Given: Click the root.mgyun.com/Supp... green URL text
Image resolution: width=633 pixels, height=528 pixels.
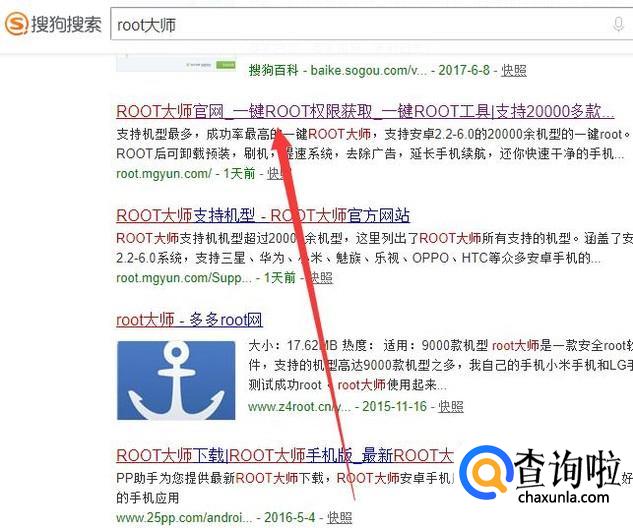Looking at the screenshot, I should (184, 278).
